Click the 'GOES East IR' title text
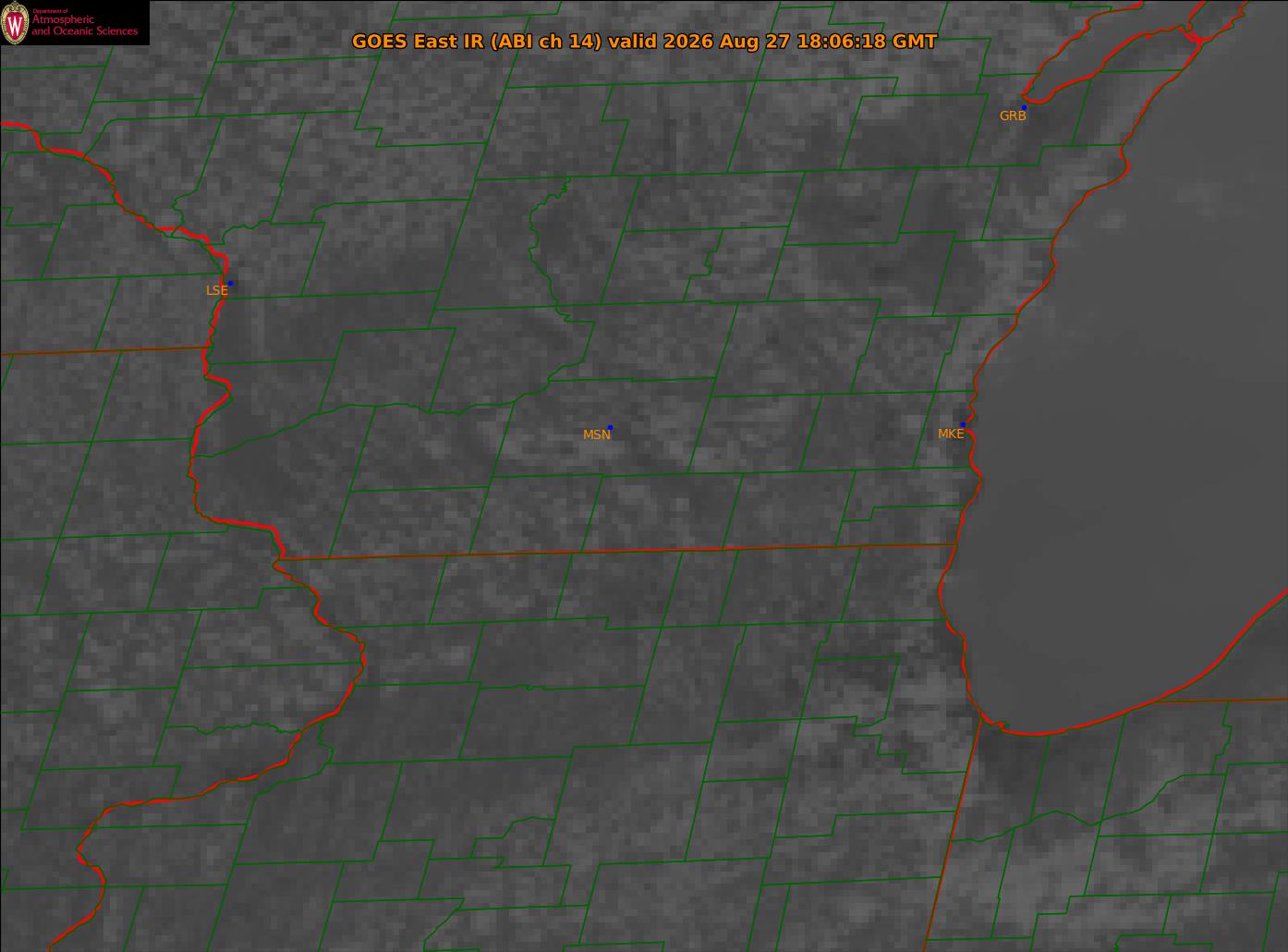 click(419, 42)
